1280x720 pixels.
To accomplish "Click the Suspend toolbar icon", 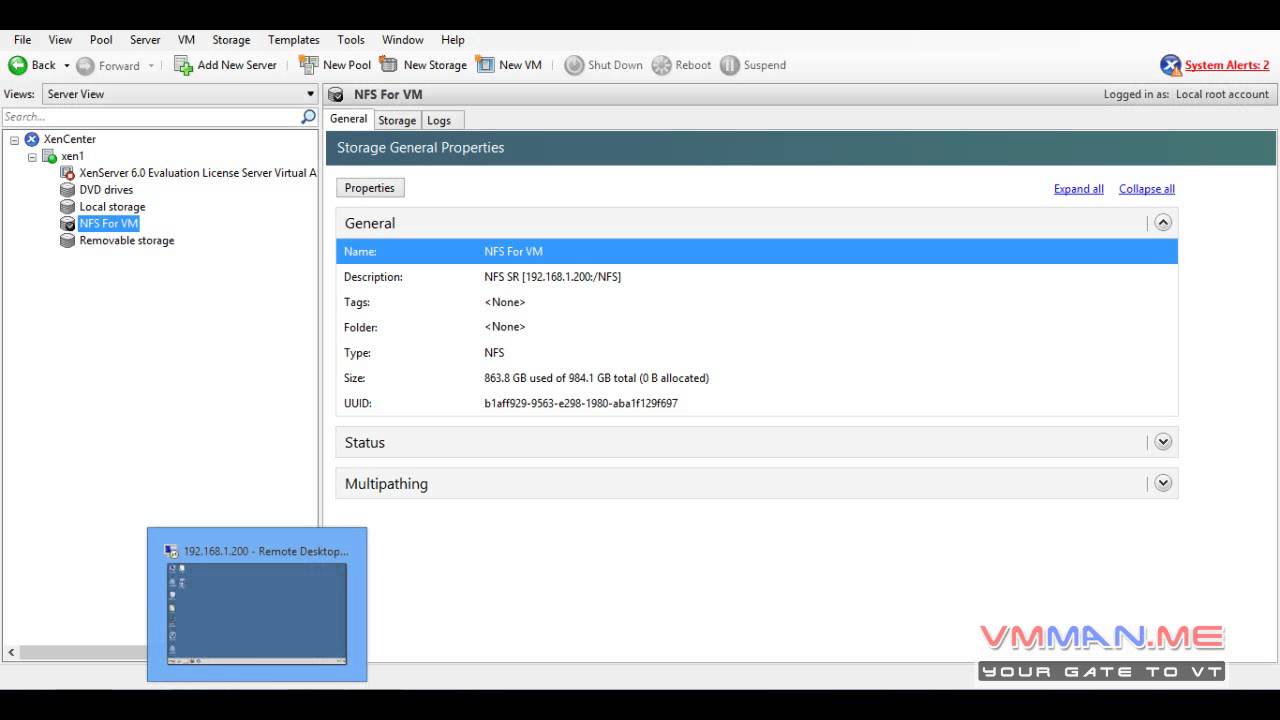I will click(730, 65).
